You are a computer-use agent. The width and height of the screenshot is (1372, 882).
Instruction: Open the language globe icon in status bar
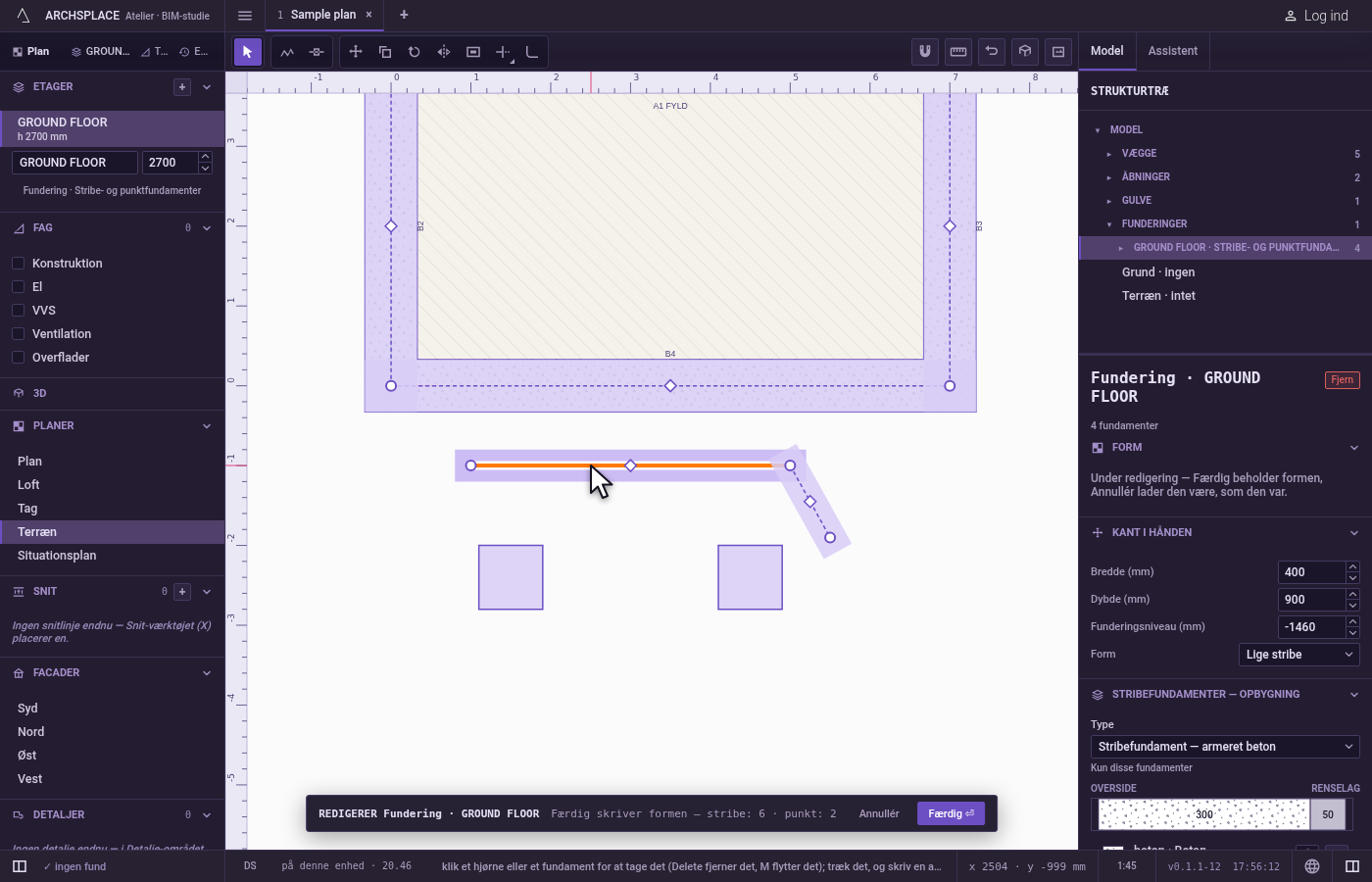pyautogui.click(x=1312, y=866)
